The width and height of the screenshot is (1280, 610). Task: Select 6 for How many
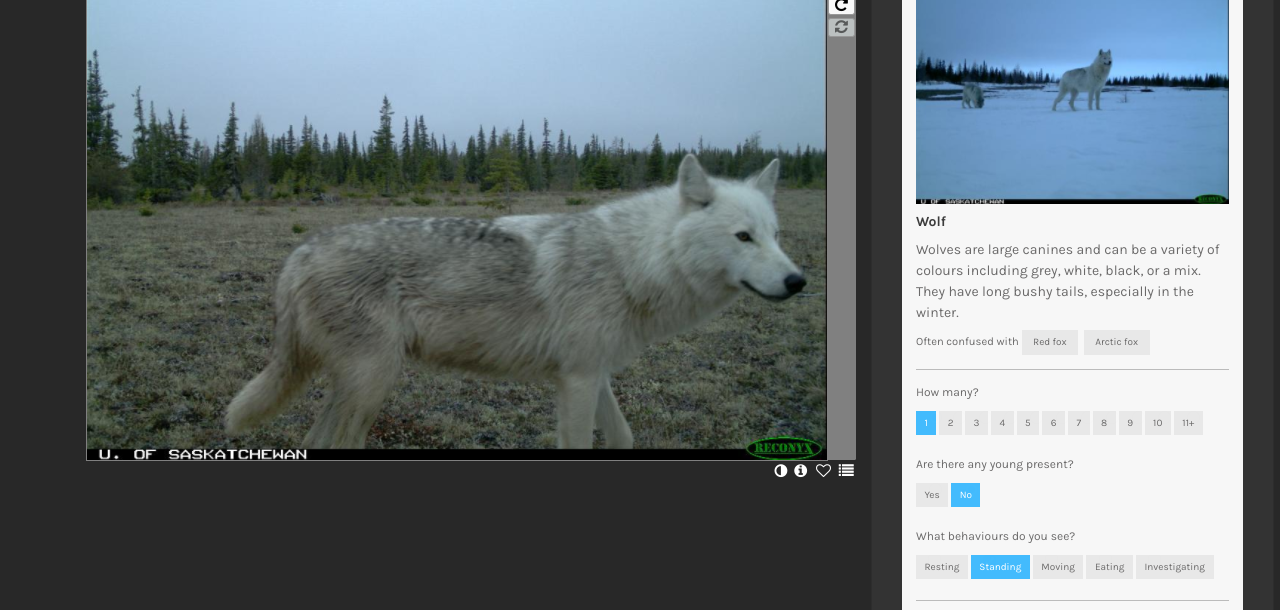pyautogui.click(x=1053, y=423)
